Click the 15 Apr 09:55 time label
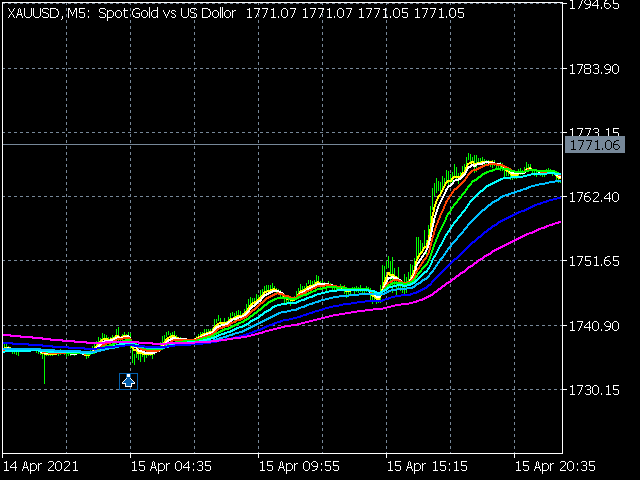 click(299, 466)
